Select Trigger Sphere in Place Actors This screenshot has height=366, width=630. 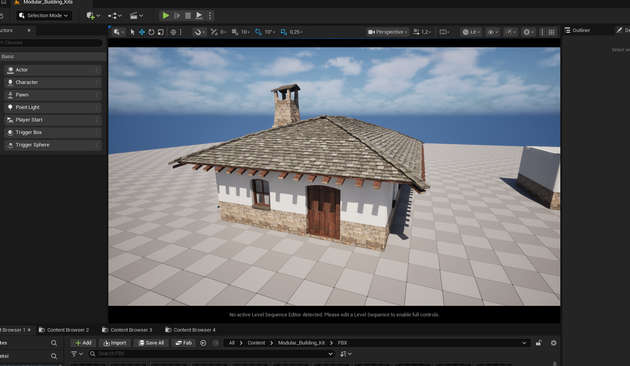(53, 145)
